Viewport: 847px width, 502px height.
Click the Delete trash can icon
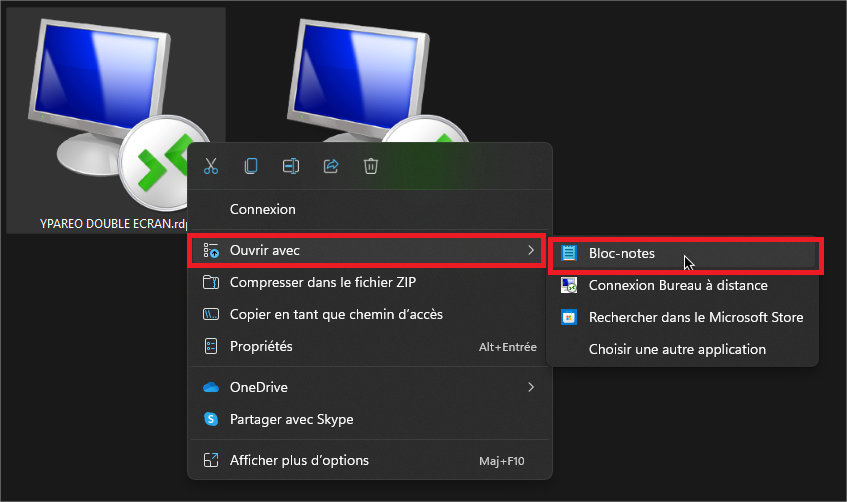tap(371, 166)
